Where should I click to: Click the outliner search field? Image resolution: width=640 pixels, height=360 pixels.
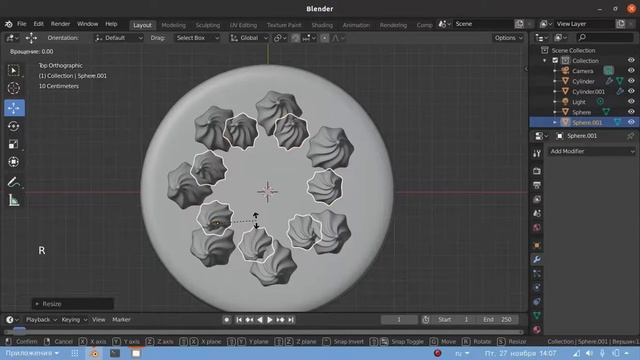(604, 38)
